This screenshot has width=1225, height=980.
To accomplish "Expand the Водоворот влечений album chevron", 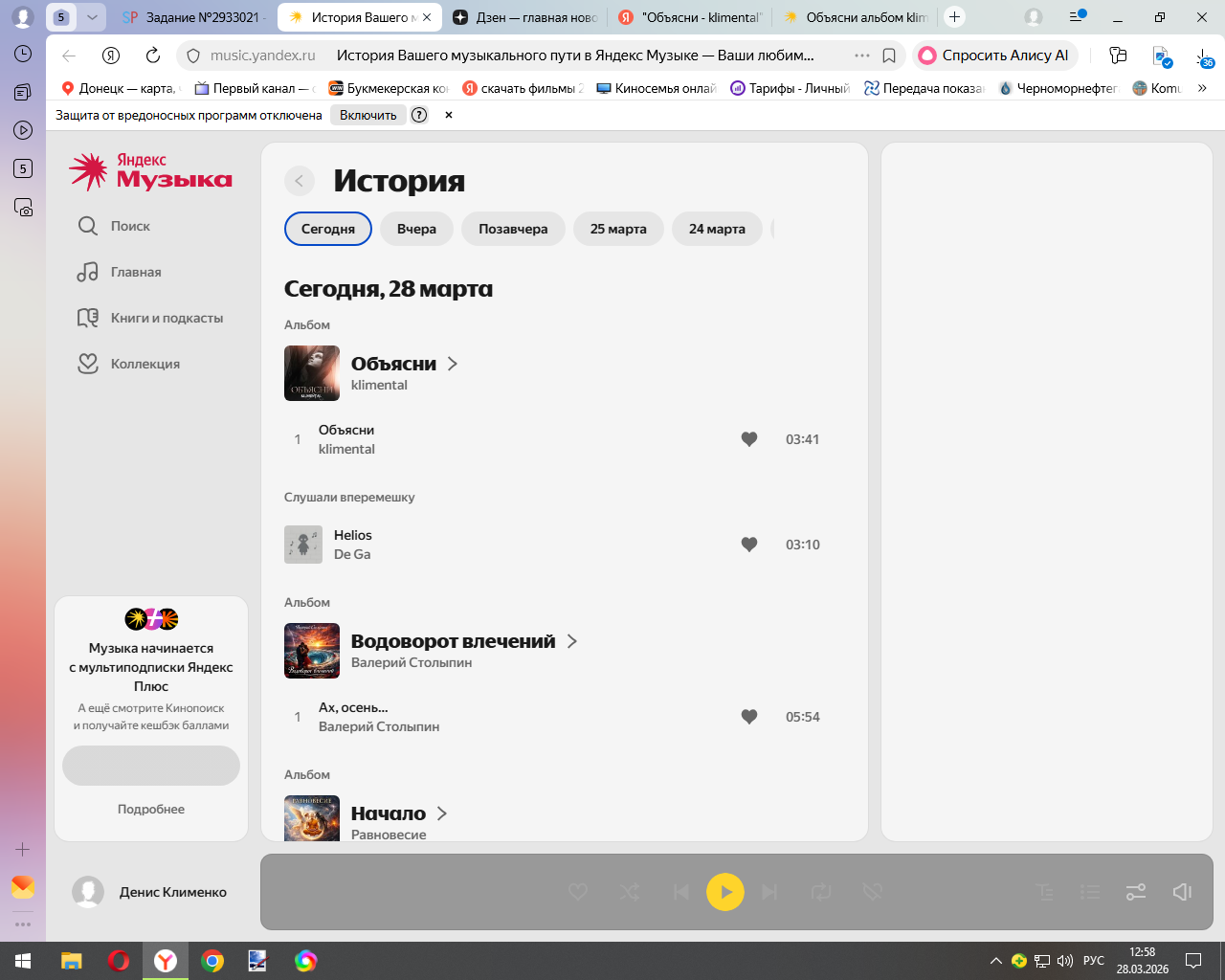I will (x=572, y=641).
